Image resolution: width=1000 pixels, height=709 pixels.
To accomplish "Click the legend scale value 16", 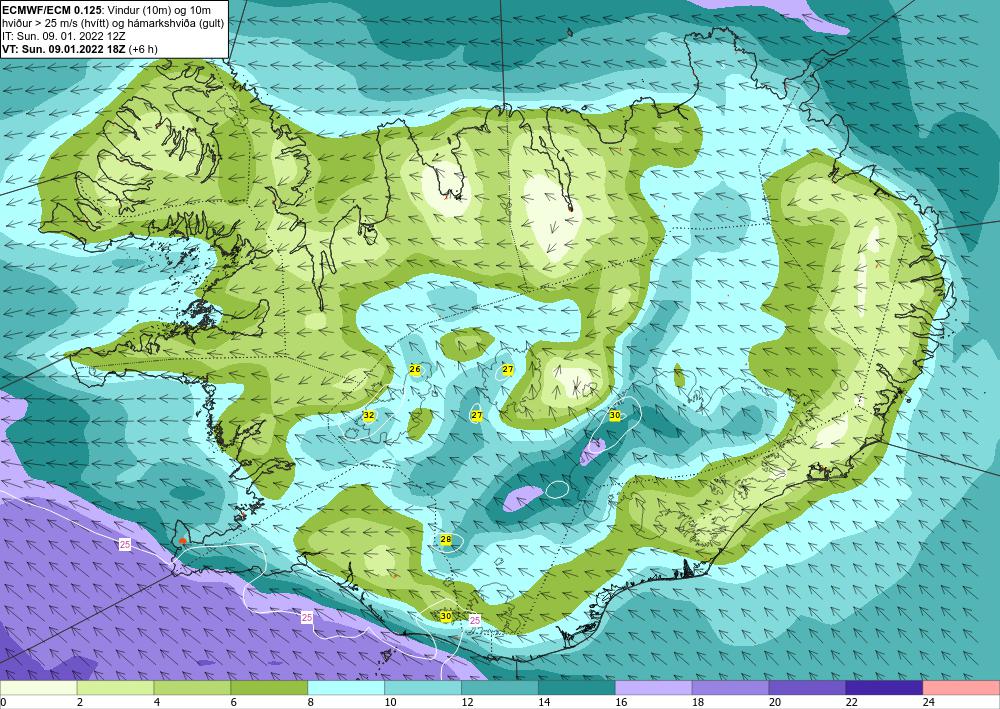I will click(621, 702).
